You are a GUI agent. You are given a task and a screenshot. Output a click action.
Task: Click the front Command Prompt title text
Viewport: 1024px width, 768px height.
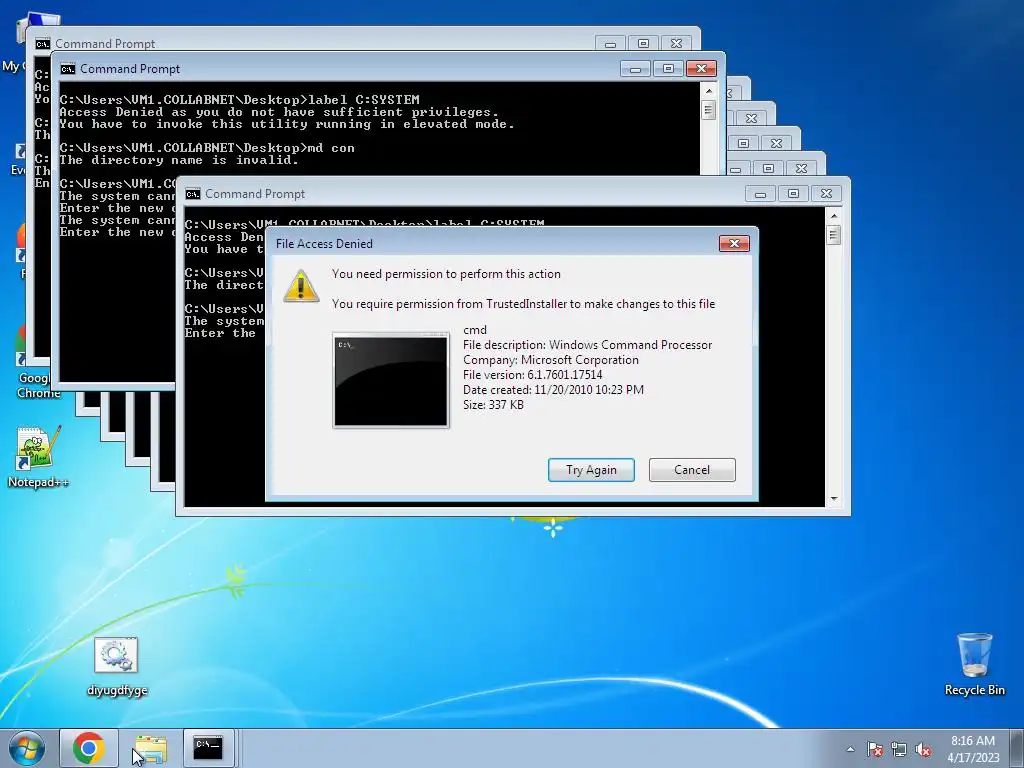(255, 194)
